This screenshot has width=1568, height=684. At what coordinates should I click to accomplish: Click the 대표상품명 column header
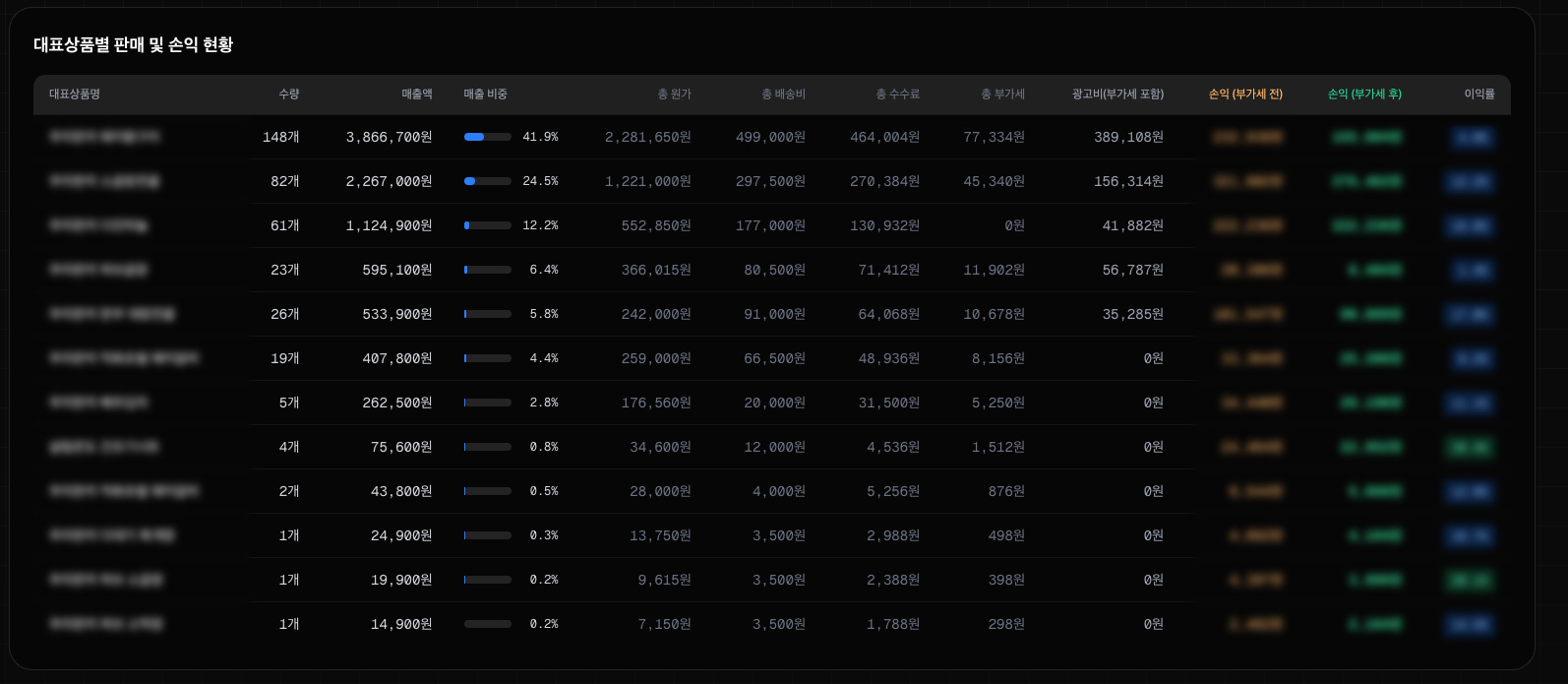click(x=75, y=94)
